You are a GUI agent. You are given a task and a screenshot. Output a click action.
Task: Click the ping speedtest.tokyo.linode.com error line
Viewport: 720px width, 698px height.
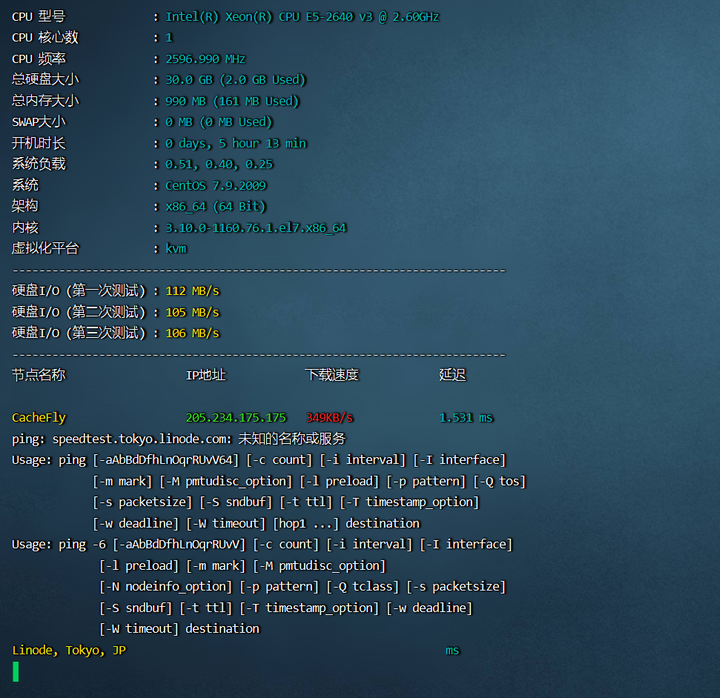(179, 439)
